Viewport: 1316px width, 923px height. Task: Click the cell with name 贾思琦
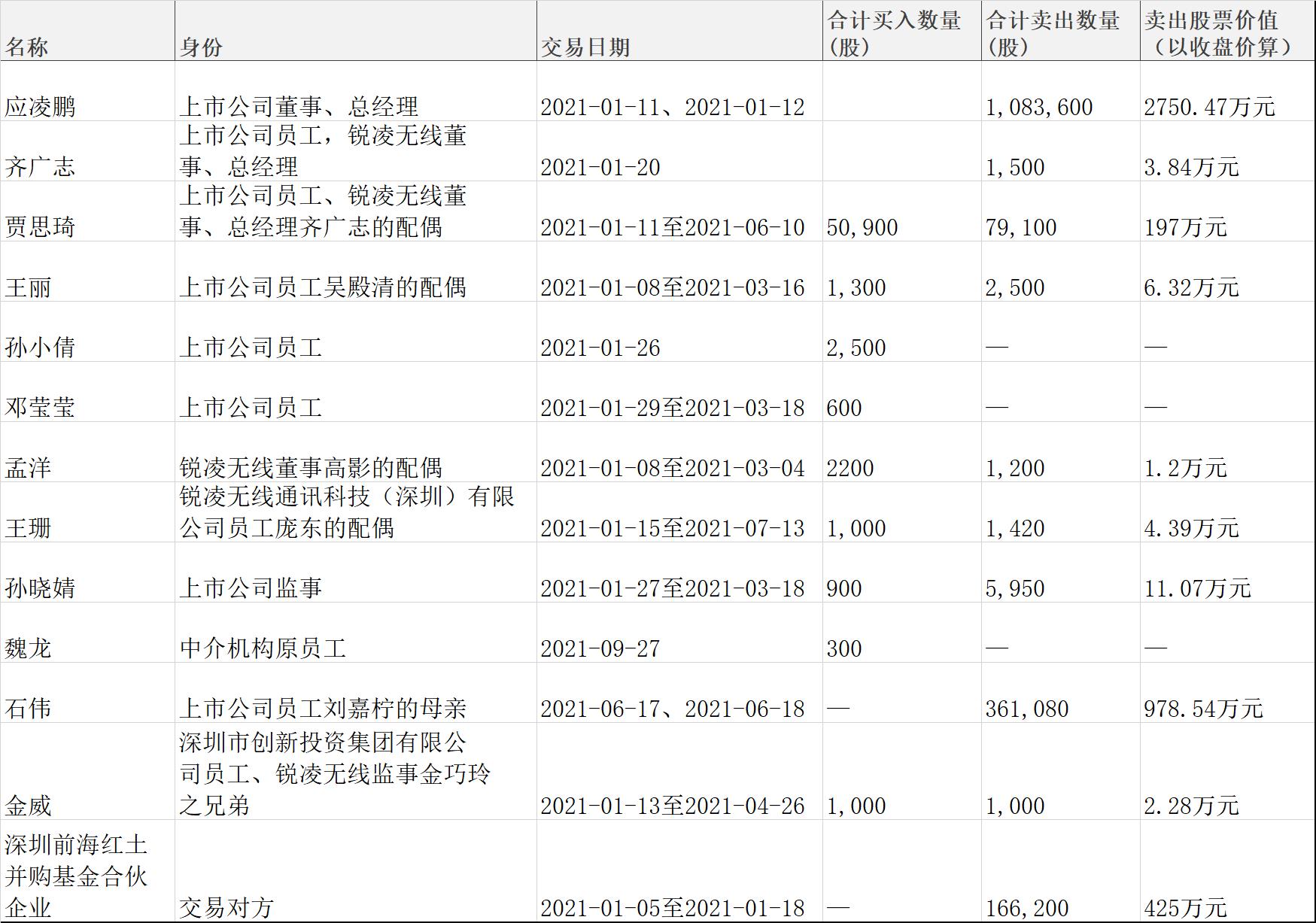click(87, 211)
